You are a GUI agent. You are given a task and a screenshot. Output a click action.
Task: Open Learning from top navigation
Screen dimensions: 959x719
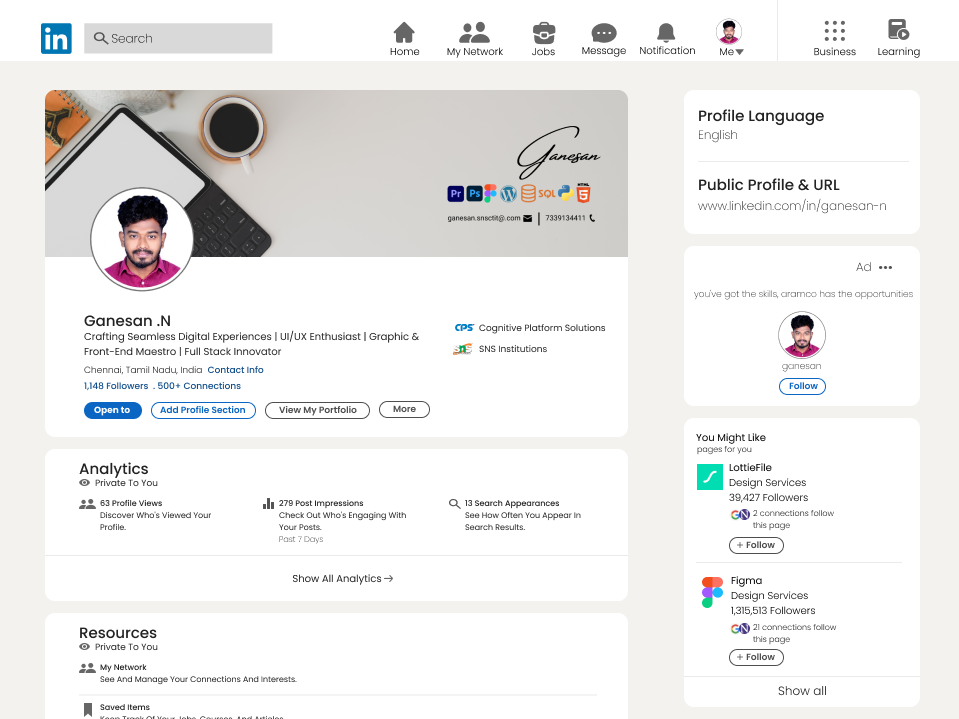pyautogui.click(x=897, y=31)
